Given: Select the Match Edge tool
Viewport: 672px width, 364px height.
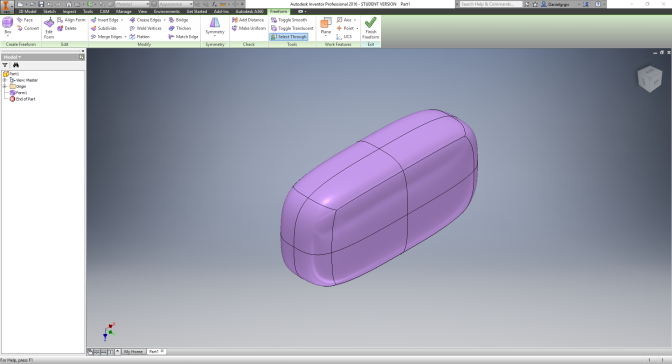Looking at the screenshot, I should [x=183, y=37].
